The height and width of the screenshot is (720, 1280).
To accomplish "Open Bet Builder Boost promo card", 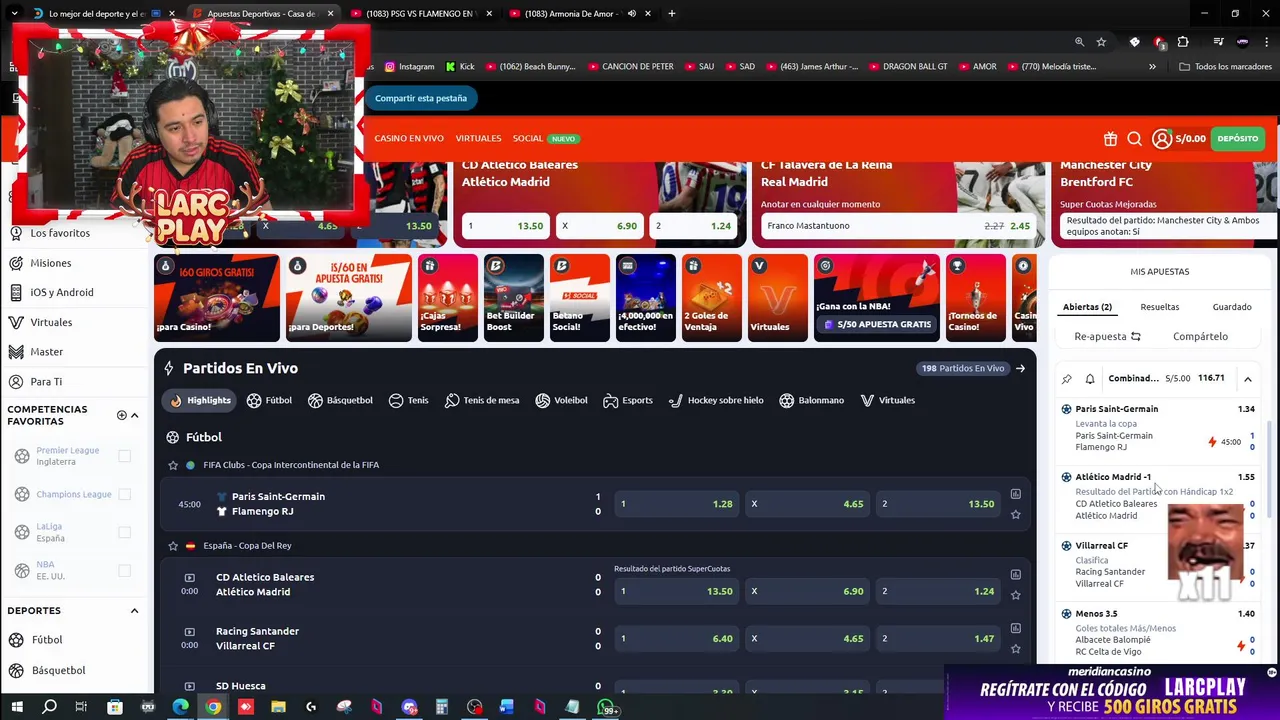I will pyautogui.click(x=514, y=298).
